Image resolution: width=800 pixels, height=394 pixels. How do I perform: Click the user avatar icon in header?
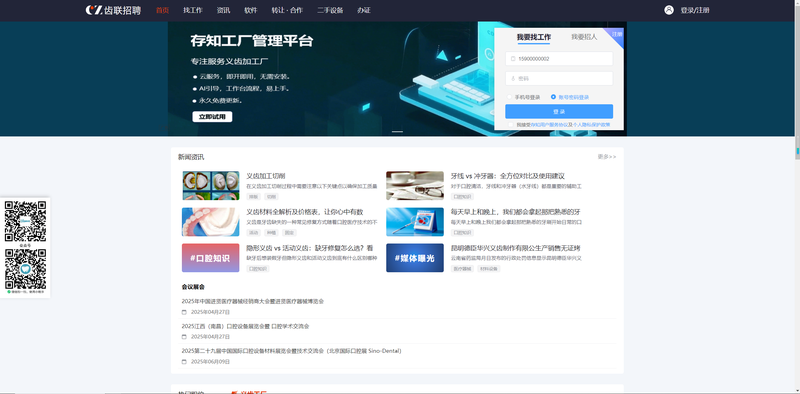(x=669, y=10)
